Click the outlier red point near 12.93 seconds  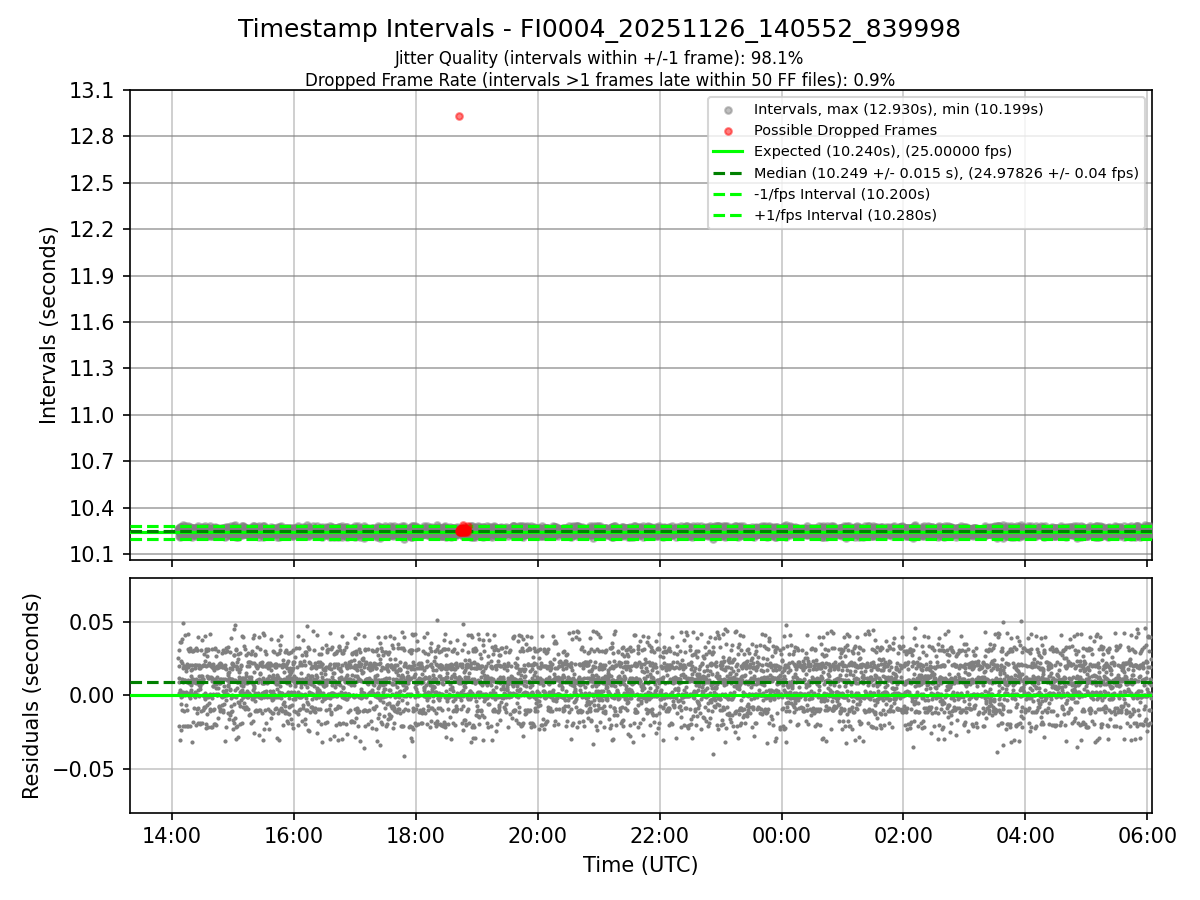[459, 116]
